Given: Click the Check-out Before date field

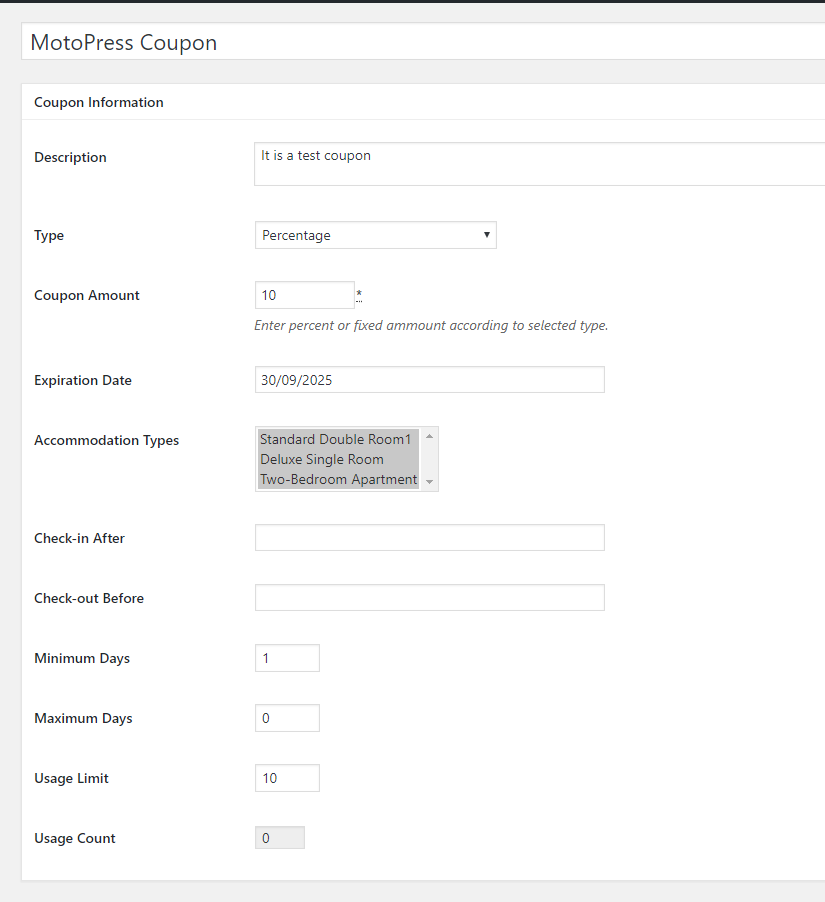Looking at the screenshot, I should pos(430,597).
